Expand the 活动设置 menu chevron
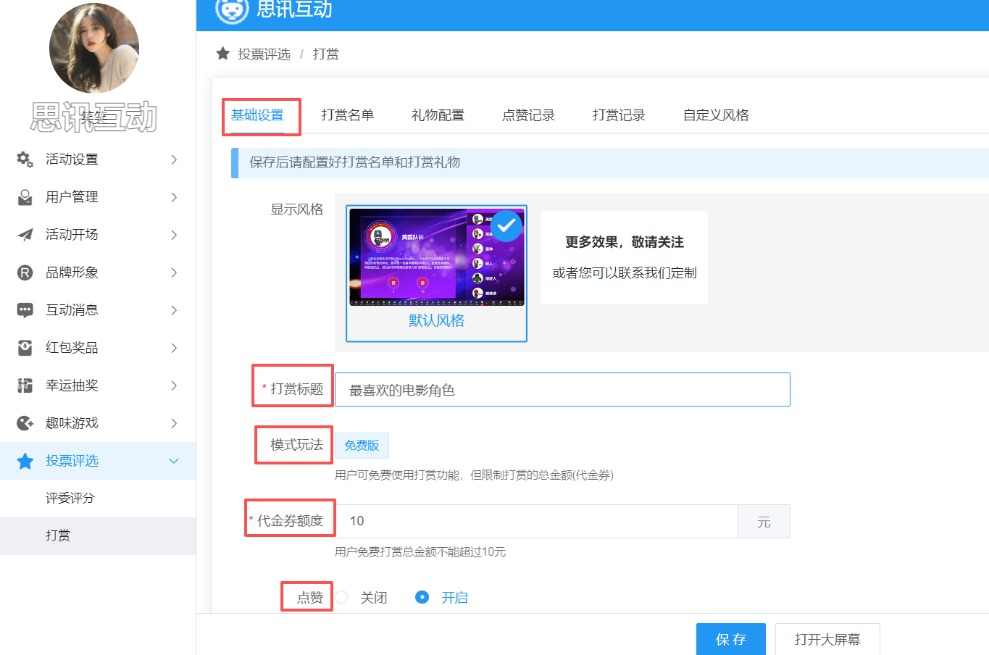 (x=174, y=159)
